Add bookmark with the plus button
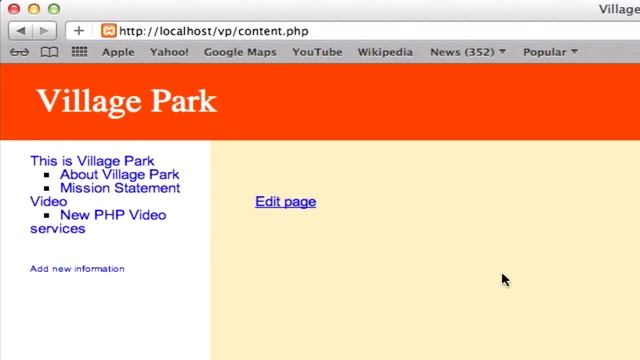The height and width of the screenshot is (360, 640). 79,31
